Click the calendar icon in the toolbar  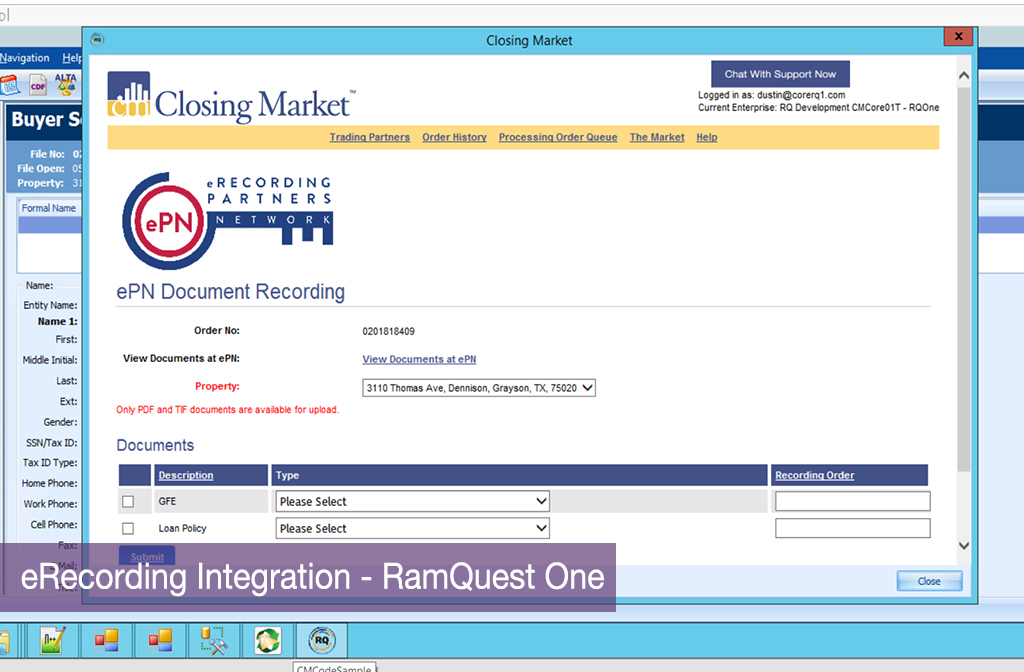coord(9,85)
